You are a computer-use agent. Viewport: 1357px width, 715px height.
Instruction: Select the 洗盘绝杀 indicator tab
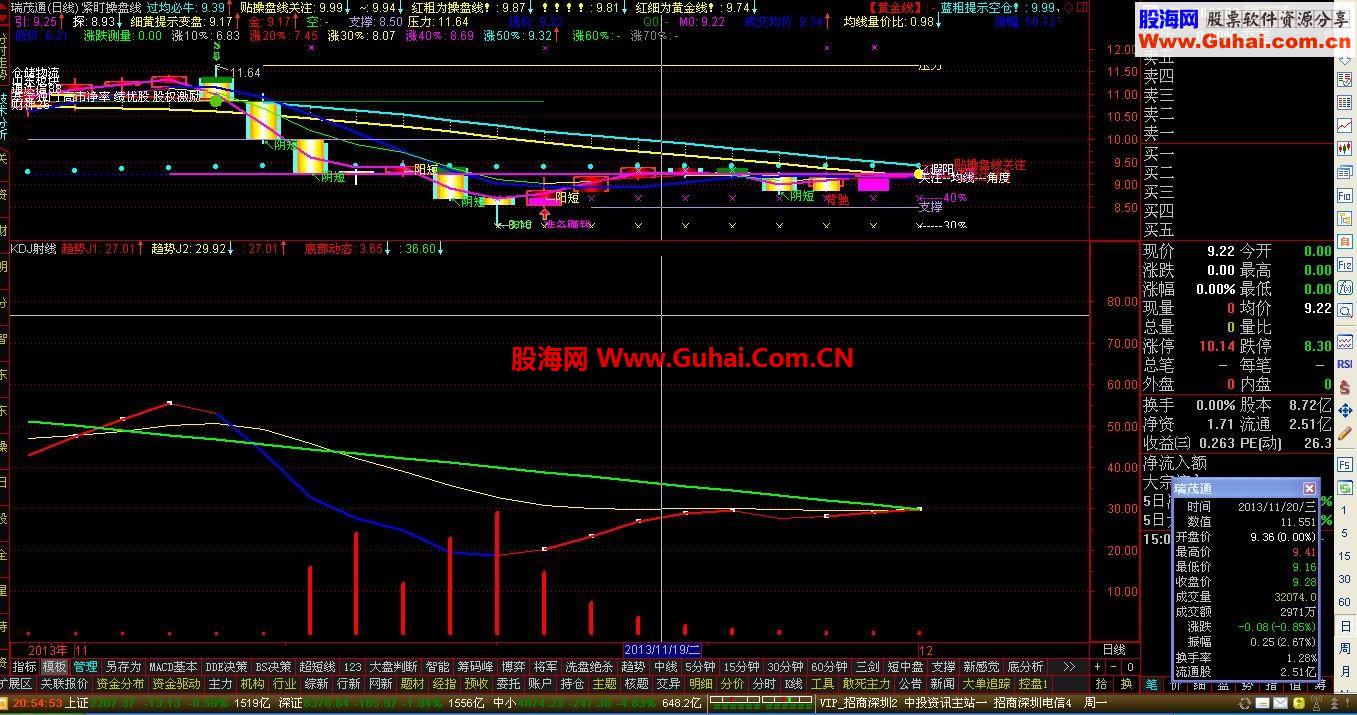(x=589, y=666)
